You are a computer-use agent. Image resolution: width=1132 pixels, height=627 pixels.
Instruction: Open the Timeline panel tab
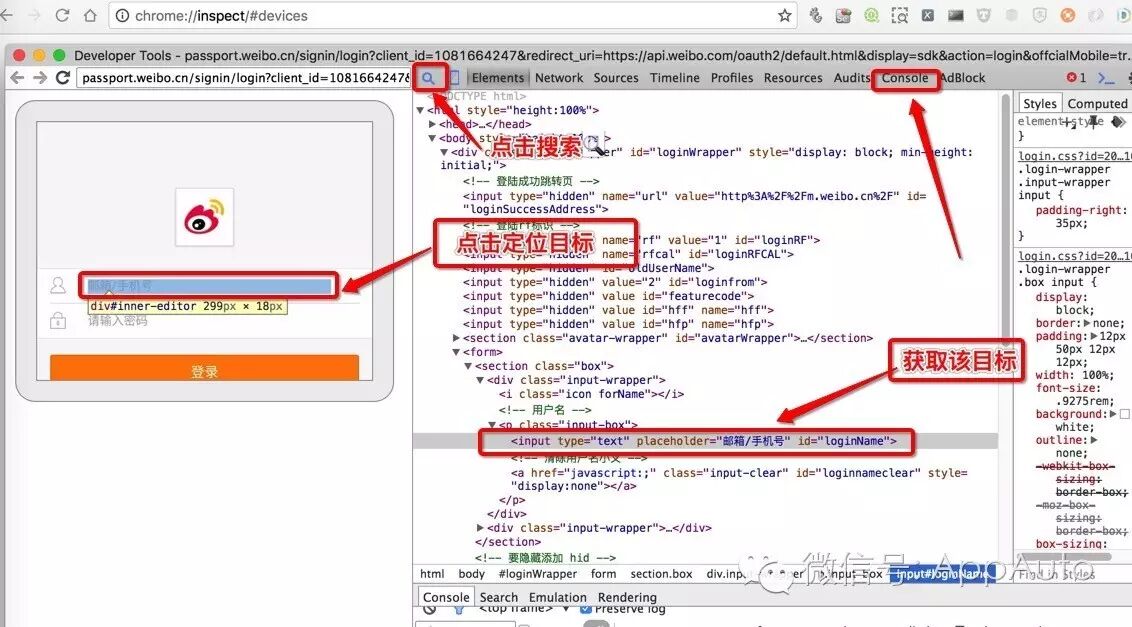pos(674,78)
